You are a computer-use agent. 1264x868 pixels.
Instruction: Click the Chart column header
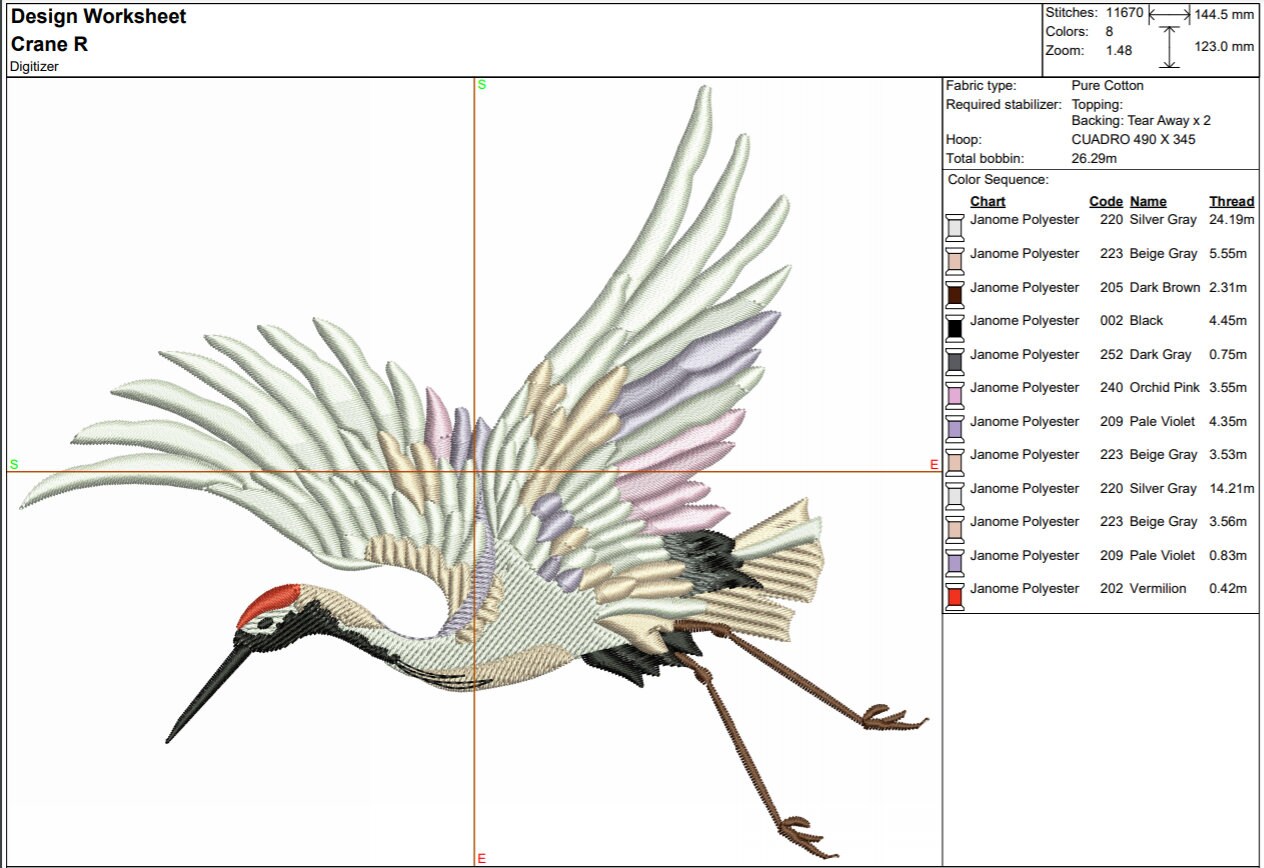(x=987, y=201)
